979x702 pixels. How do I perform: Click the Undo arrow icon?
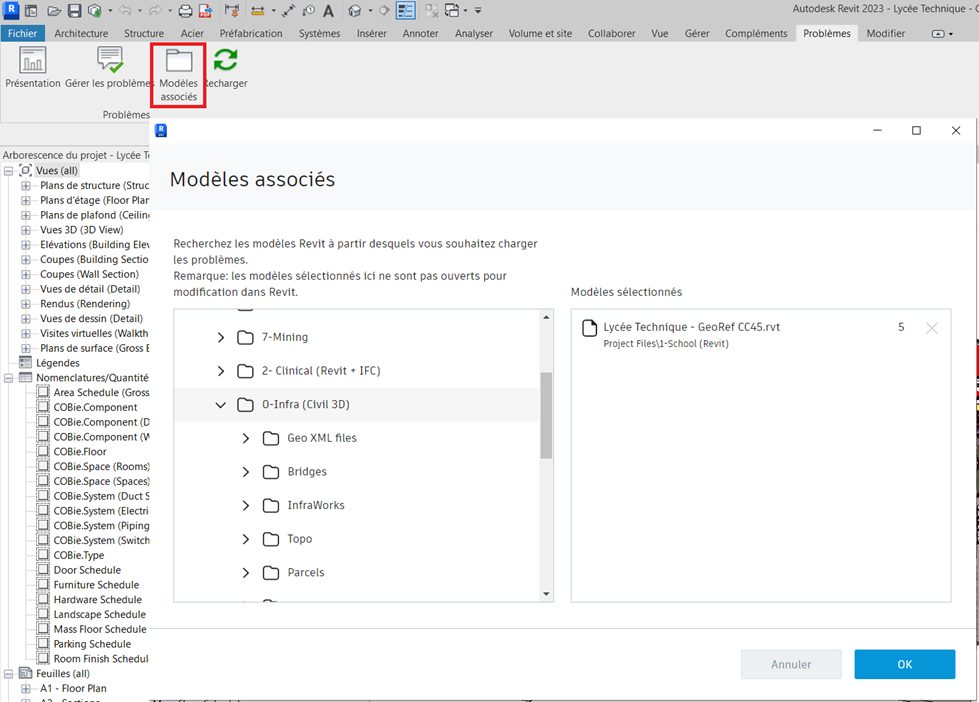125,11
